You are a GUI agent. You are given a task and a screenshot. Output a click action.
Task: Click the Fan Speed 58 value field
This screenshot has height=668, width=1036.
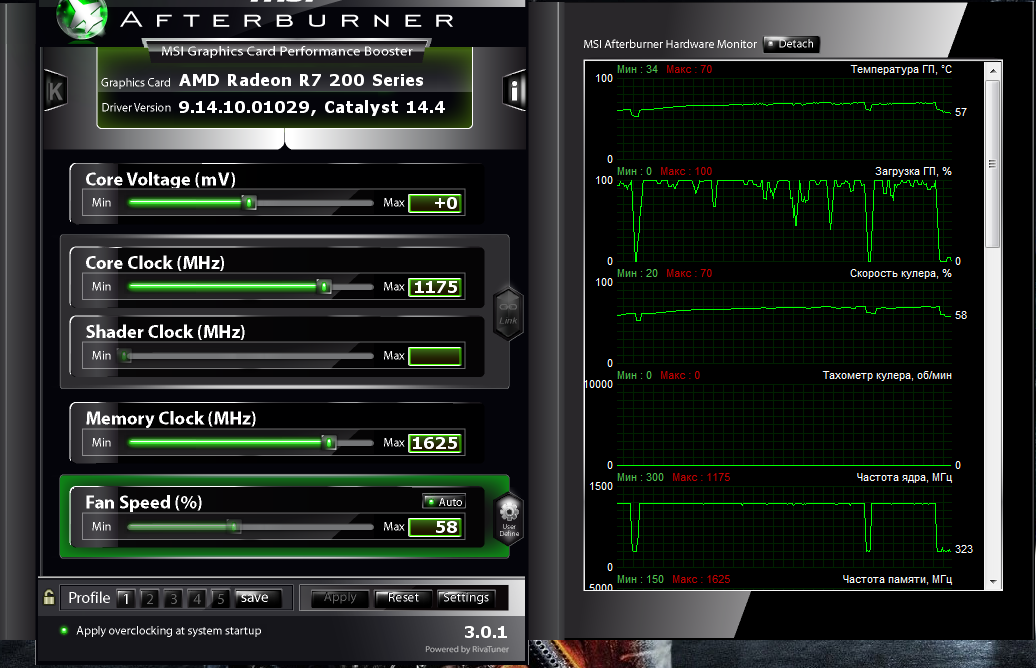[x=435, y=527]
